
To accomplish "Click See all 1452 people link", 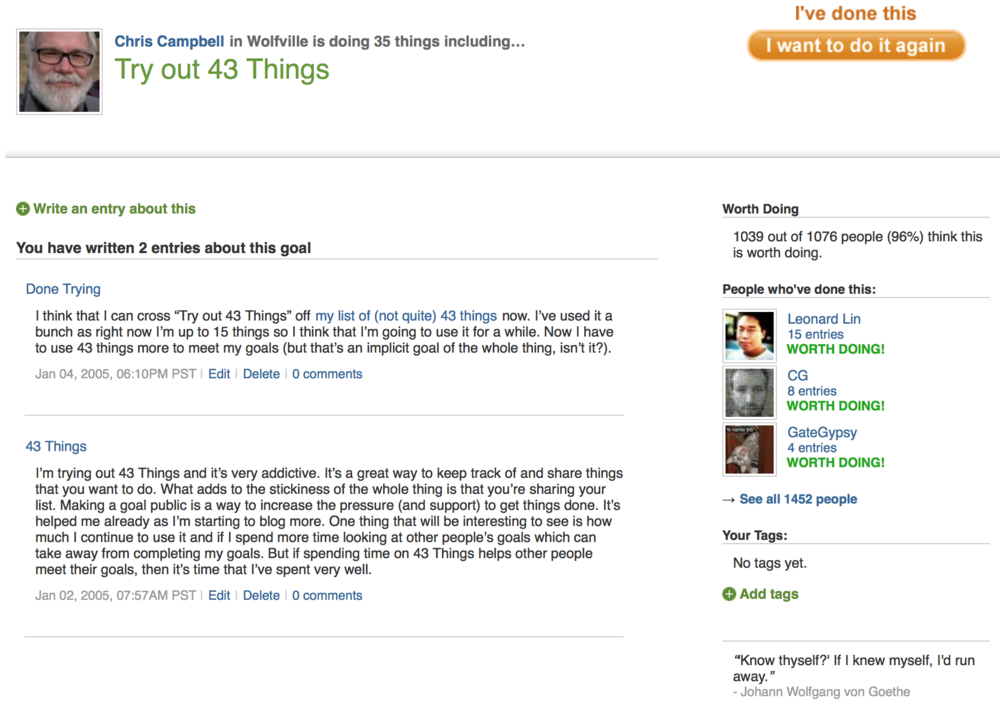I will click(x=798, y=499).
